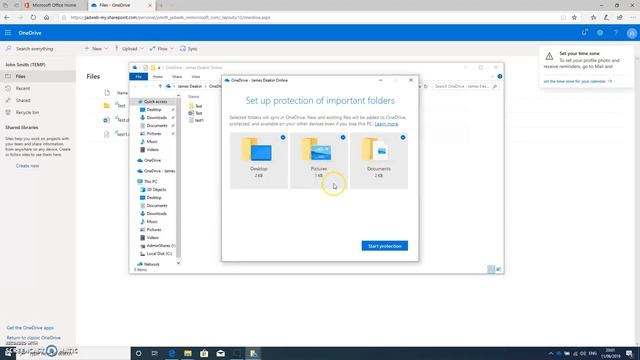Toggle the Documents folder selection check
Image resolution: width=640 pixels, height=360 pixels.
point(403,138)
